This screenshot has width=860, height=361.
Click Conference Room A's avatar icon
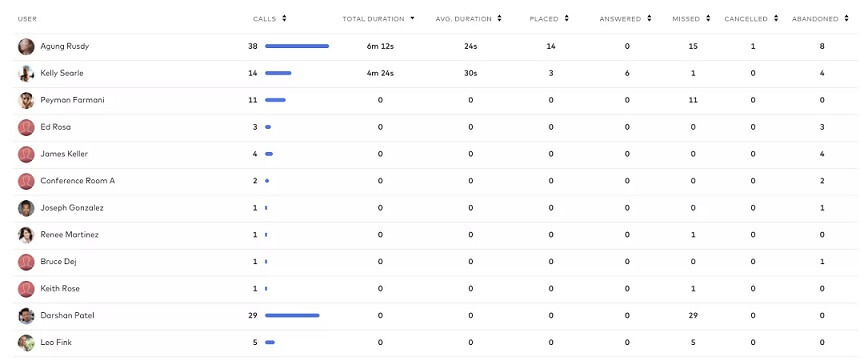(26, 181)
